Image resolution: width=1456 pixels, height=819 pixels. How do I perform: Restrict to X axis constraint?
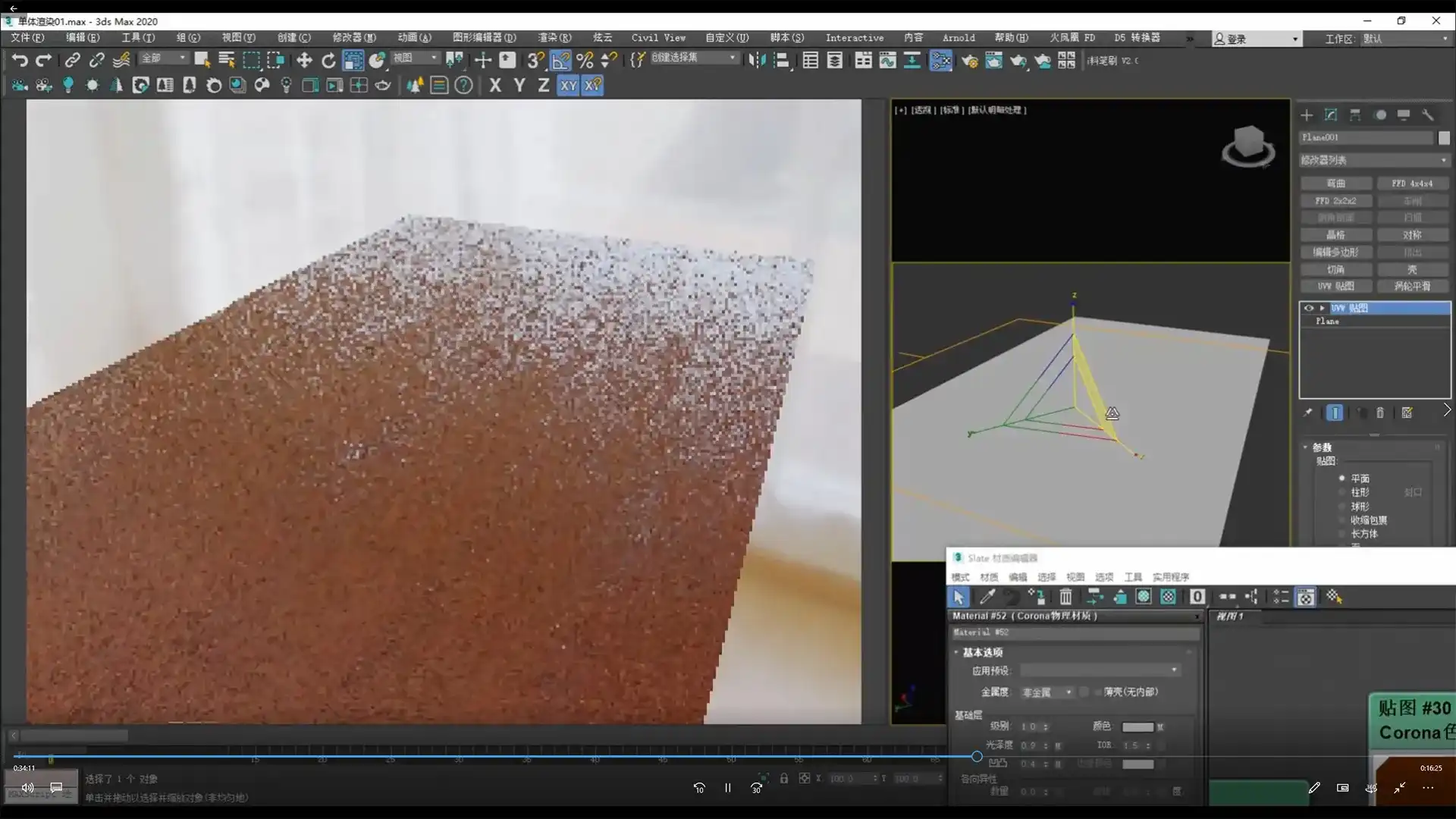[x=495, y=86]
